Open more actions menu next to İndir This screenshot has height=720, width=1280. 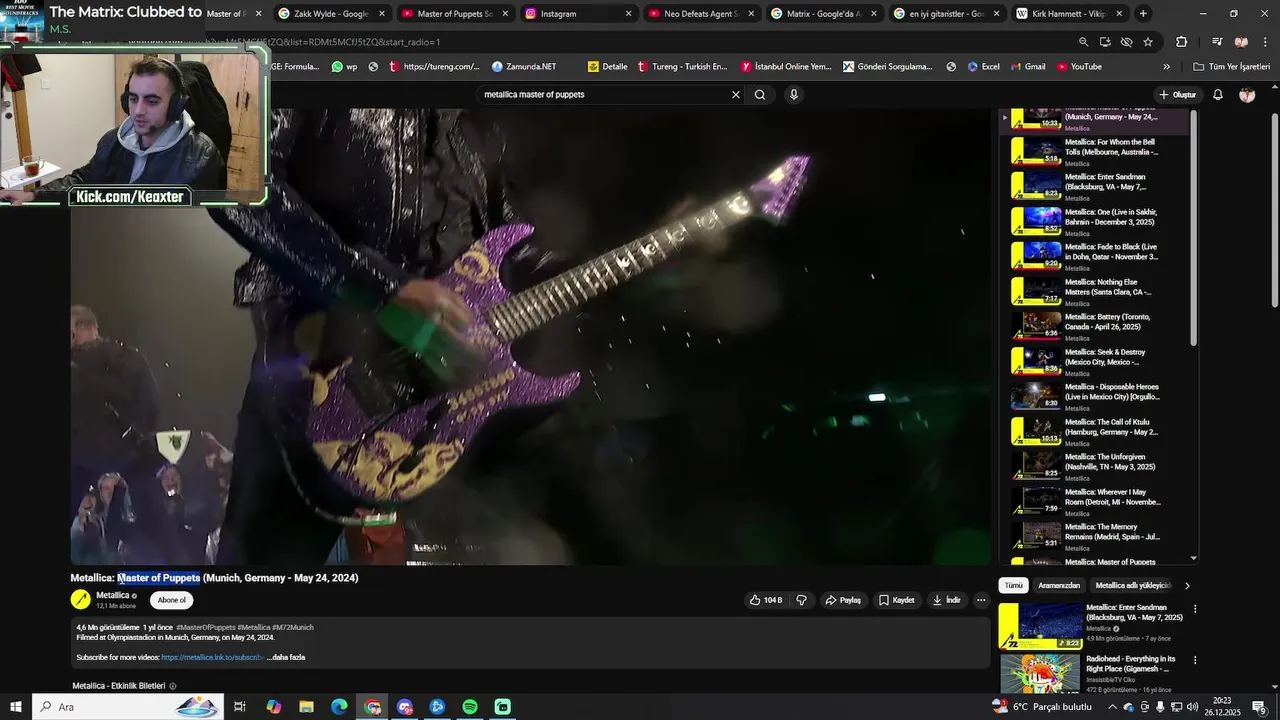click(981, 600)
